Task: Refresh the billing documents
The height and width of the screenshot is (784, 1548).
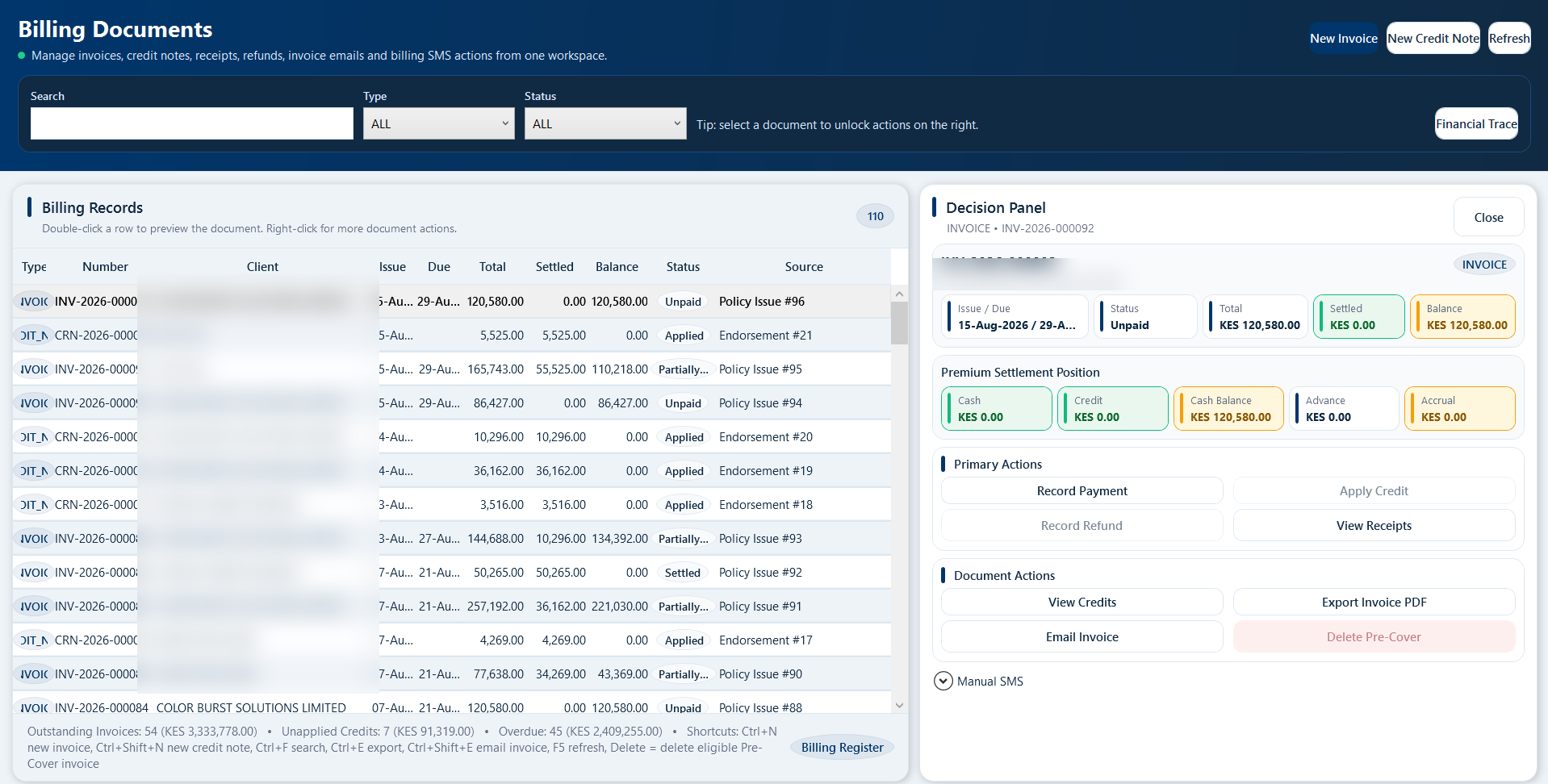Action: [x=1508, y=38]
